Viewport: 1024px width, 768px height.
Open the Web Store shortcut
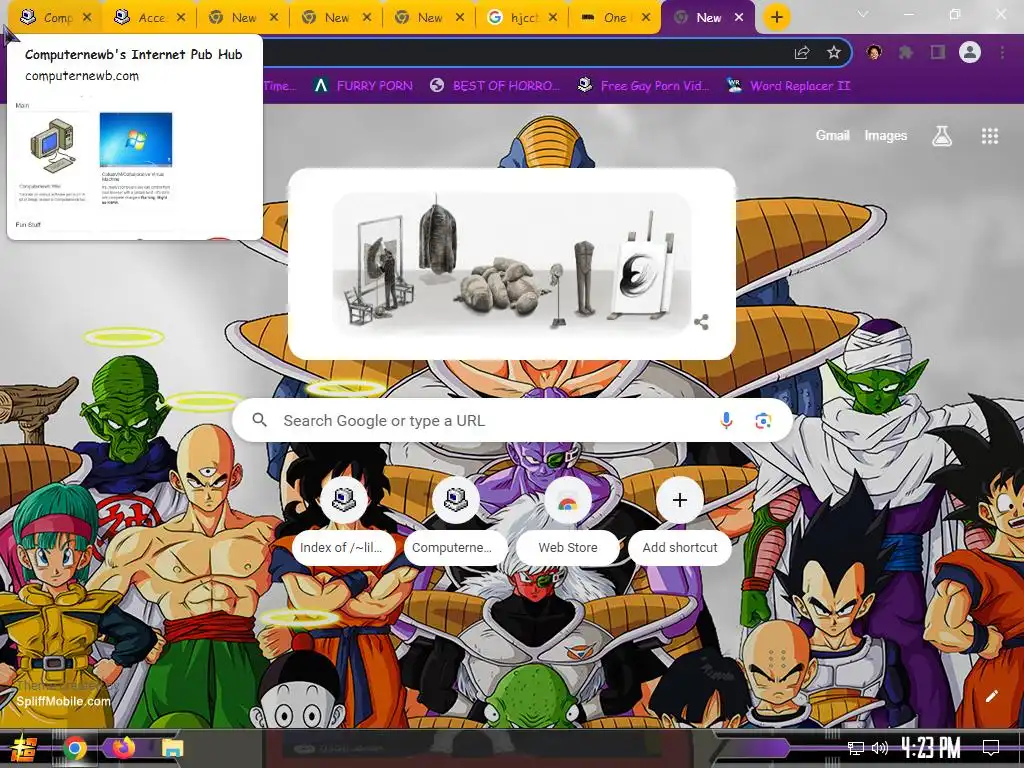(x=568, y=521)
